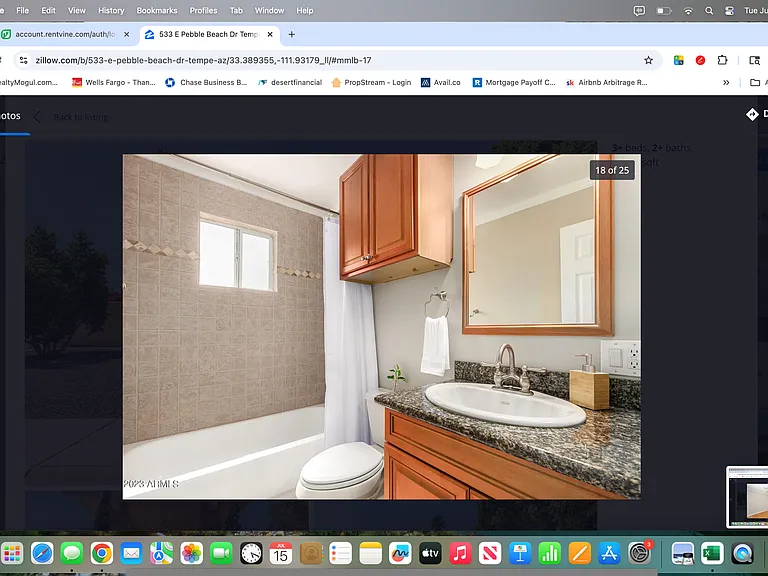Open a new browser tab
Image resolution: width=768 pixels, height=576 pixels.
coord(291,34)
